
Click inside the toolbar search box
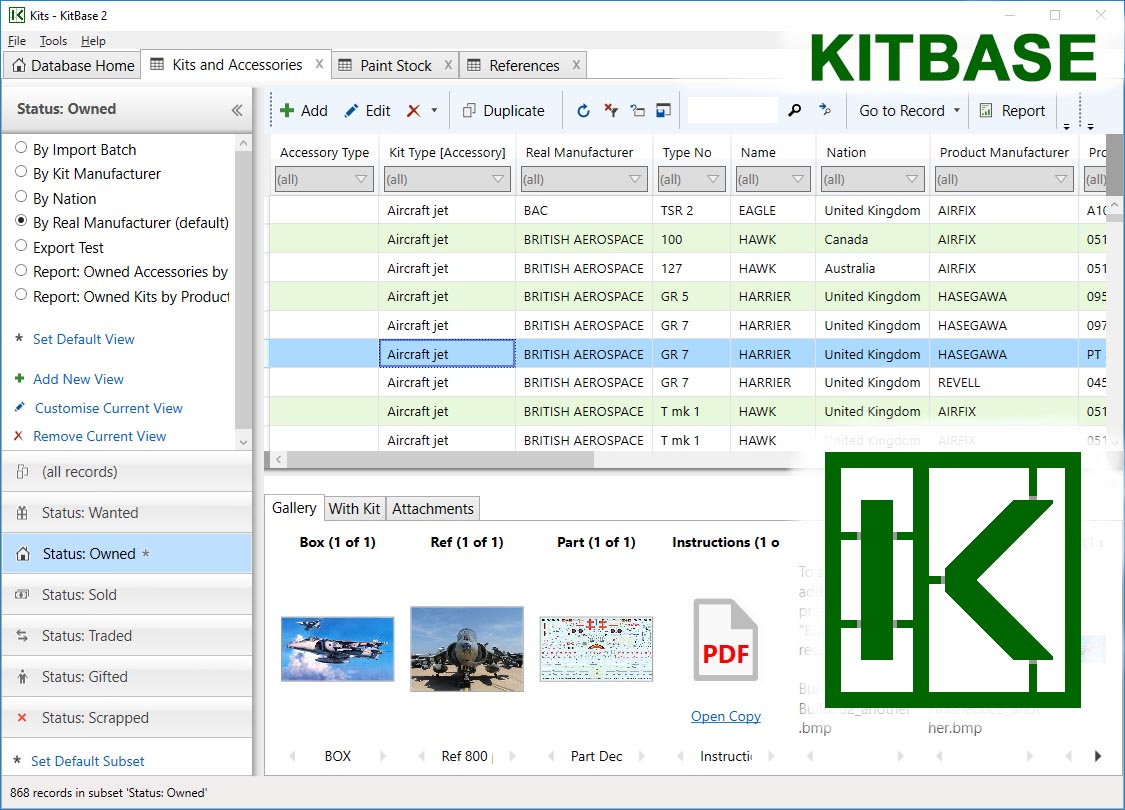pos(732,110)
